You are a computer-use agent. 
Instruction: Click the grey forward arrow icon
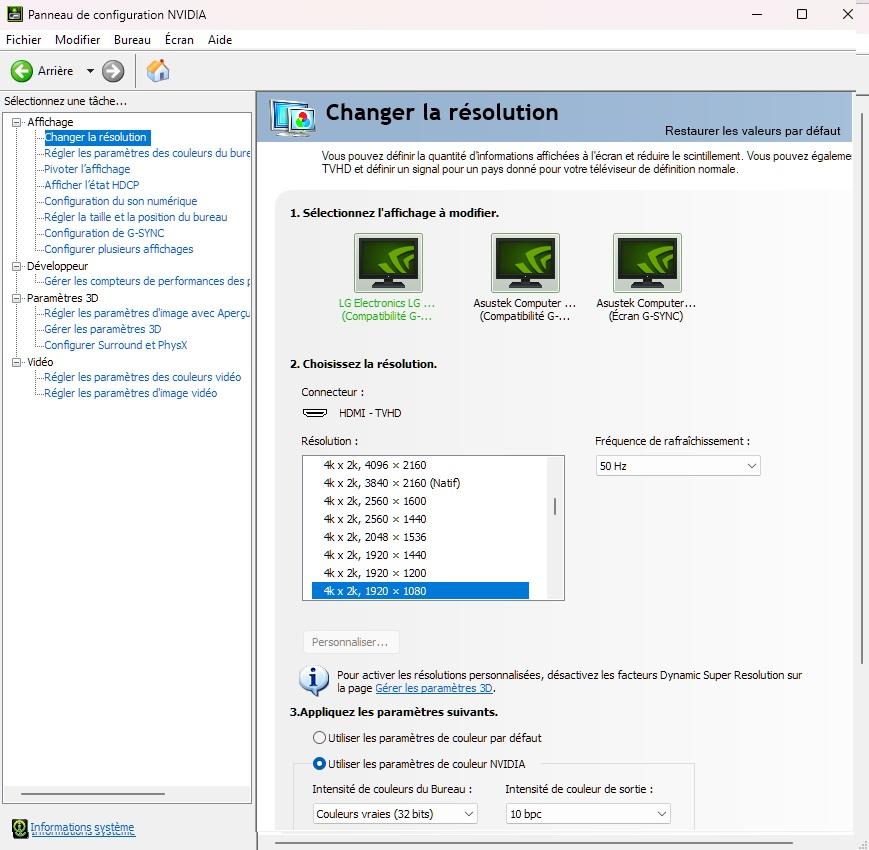(113, 71)
